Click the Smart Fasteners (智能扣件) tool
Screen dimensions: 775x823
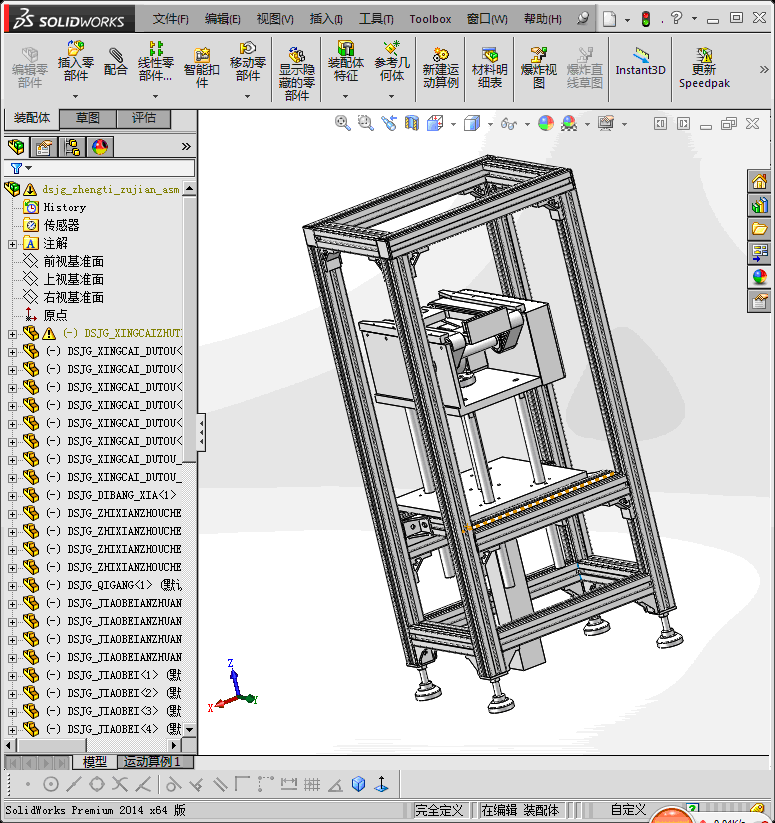[201, 67]
